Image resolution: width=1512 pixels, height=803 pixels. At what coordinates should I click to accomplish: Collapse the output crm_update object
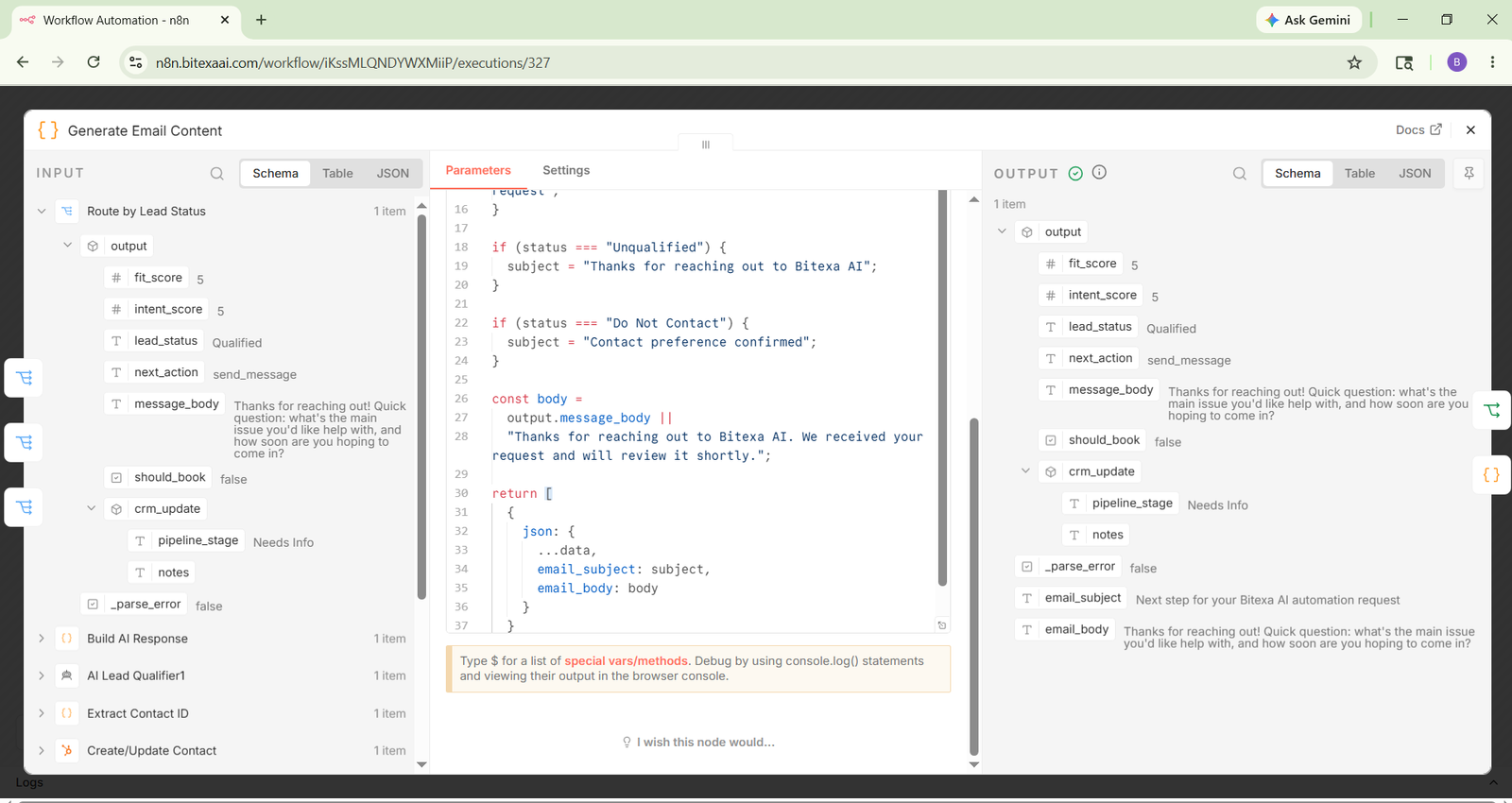click(x=1025, y=470)
